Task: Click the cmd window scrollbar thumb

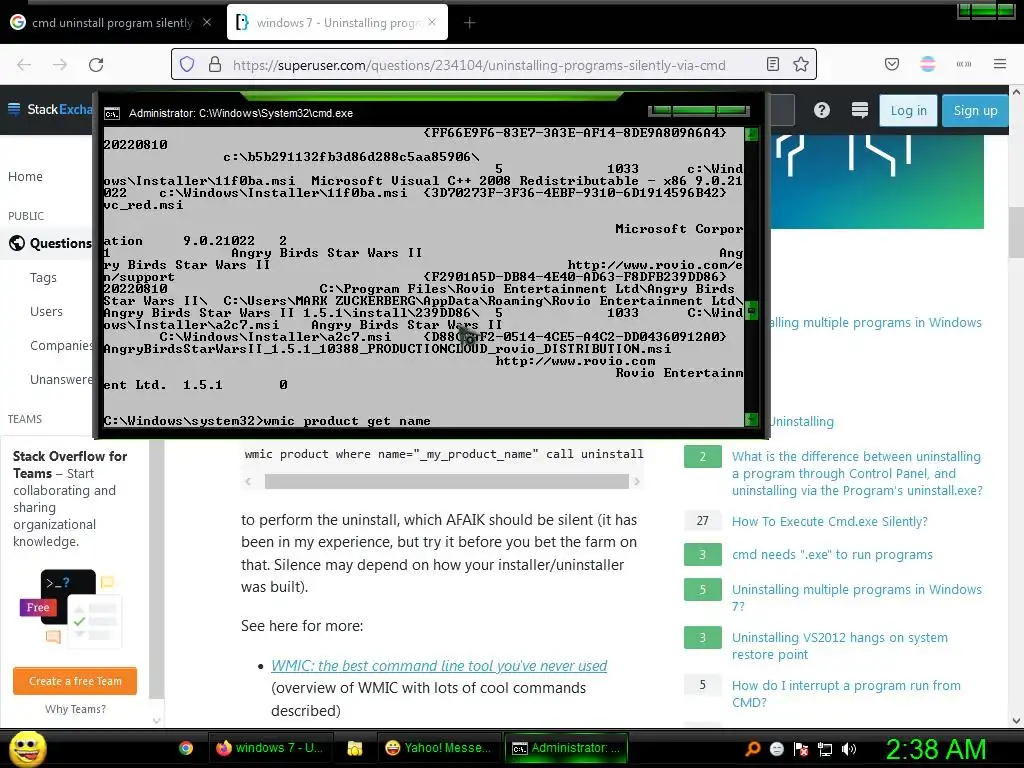Action: click(751, 310)
